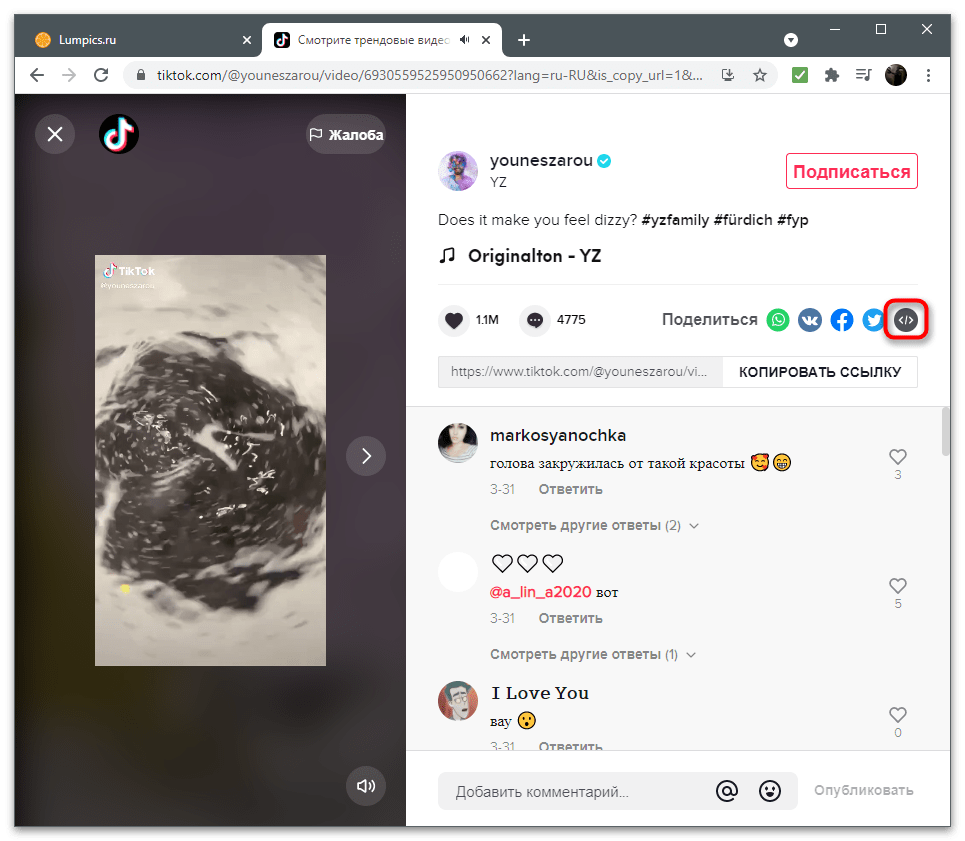Open the emoji picker in the comment box

point(769,791)
